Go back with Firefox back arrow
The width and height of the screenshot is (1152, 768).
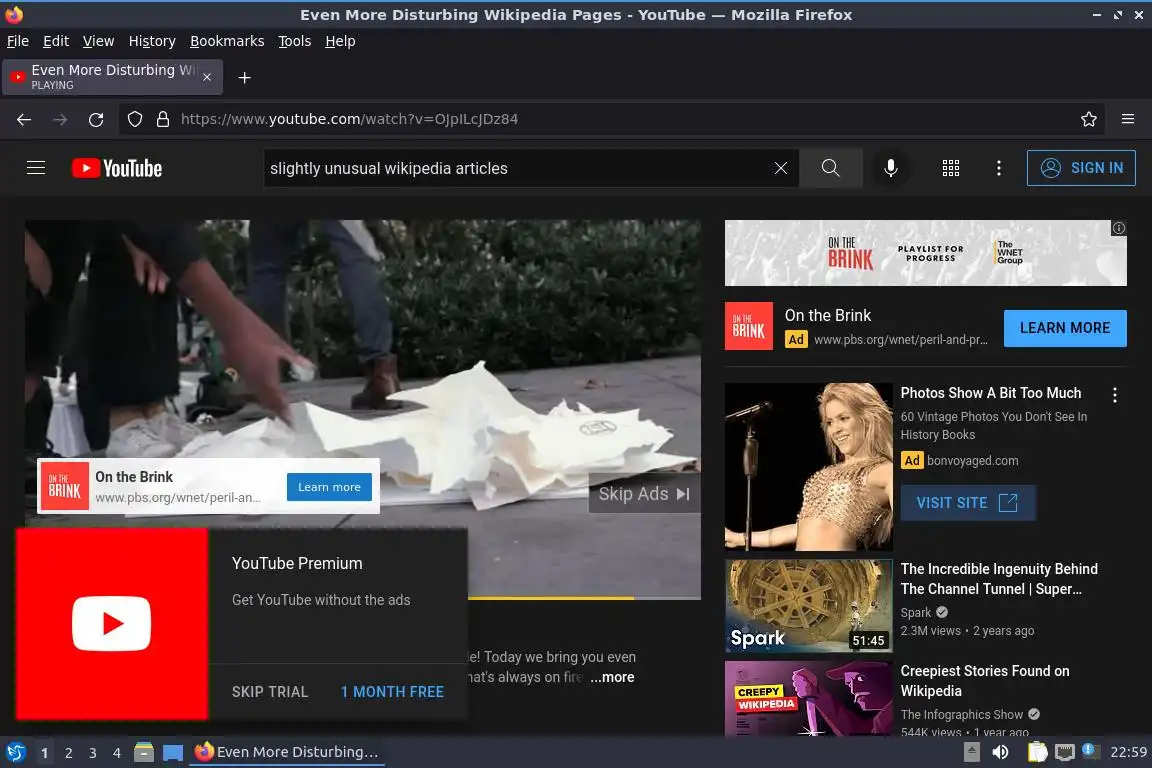click(24, 119)
